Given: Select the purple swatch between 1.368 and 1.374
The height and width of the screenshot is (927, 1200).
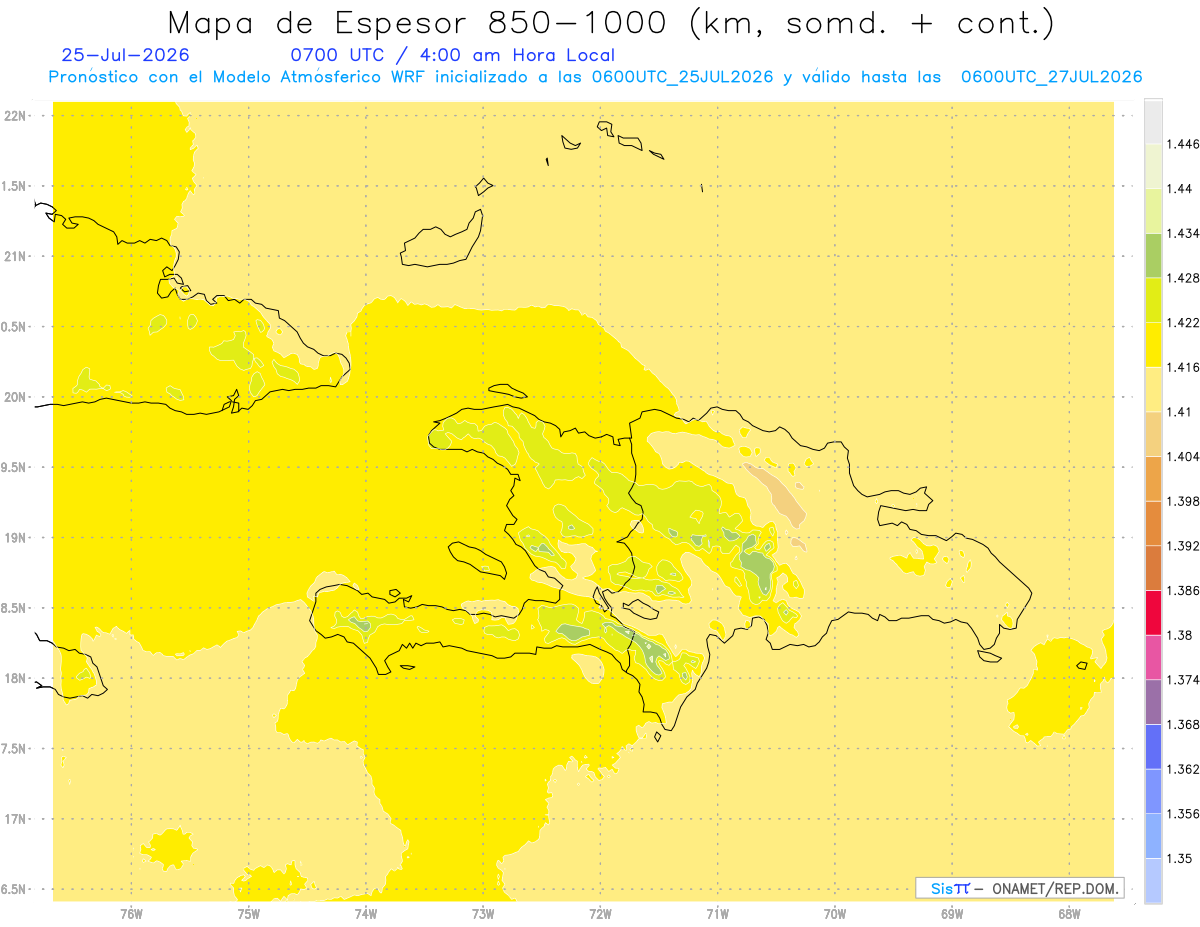Looking at the screenshot, I should (1153, 701).
